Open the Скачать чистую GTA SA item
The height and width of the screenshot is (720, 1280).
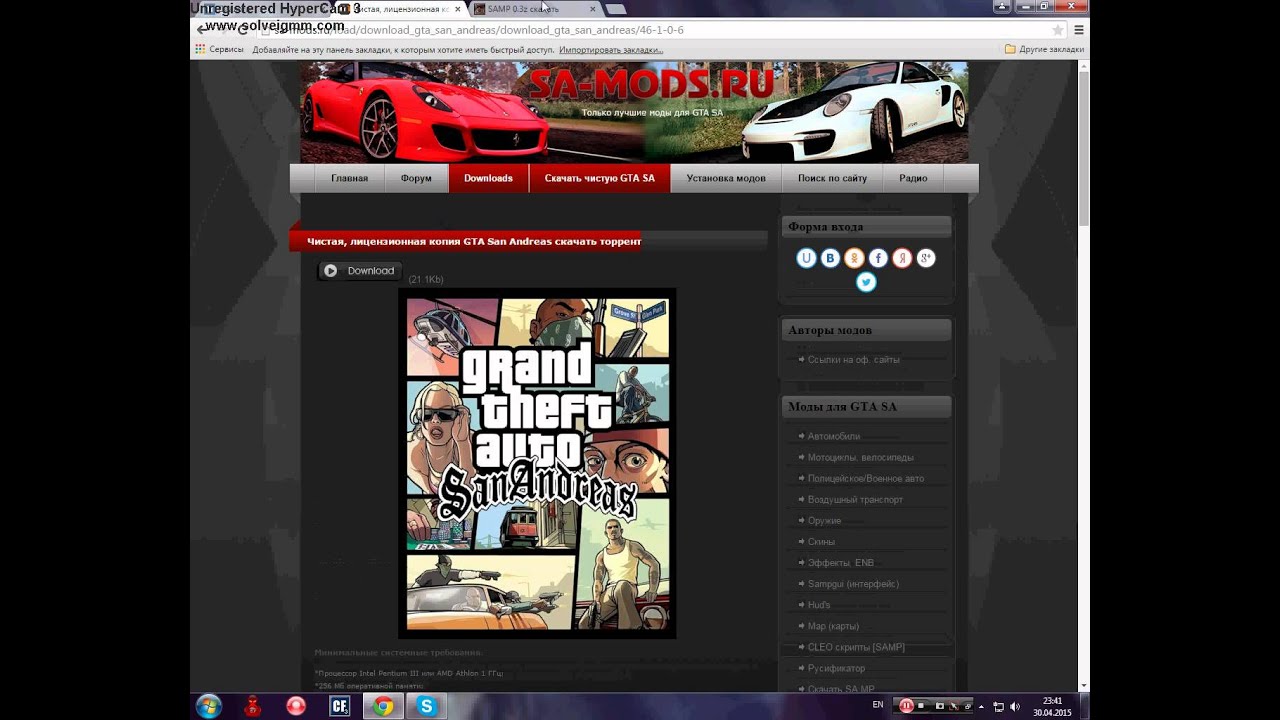click(599, 178)
